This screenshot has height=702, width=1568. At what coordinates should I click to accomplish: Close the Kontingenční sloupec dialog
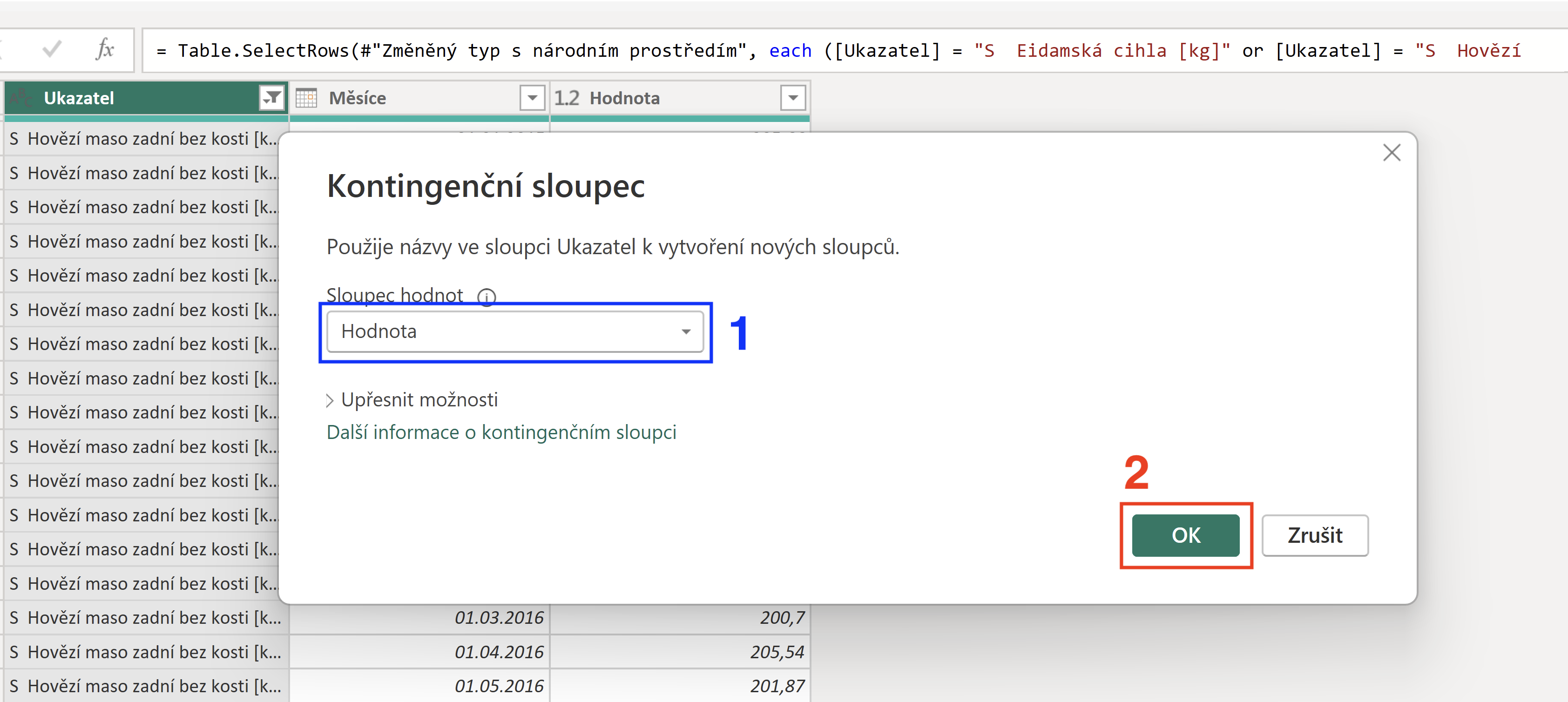pyautogui.click(x=1392, y=152)
